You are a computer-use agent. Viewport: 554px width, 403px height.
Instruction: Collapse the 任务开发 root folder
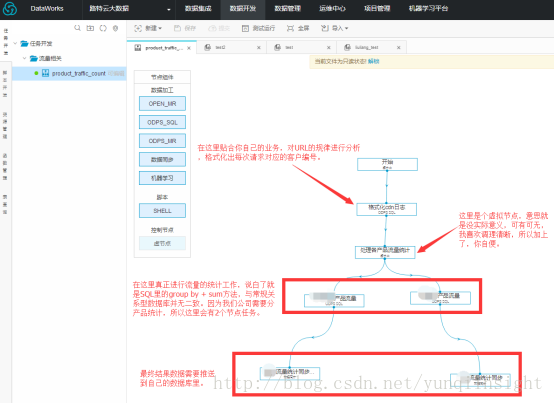(x=15, y=43)
